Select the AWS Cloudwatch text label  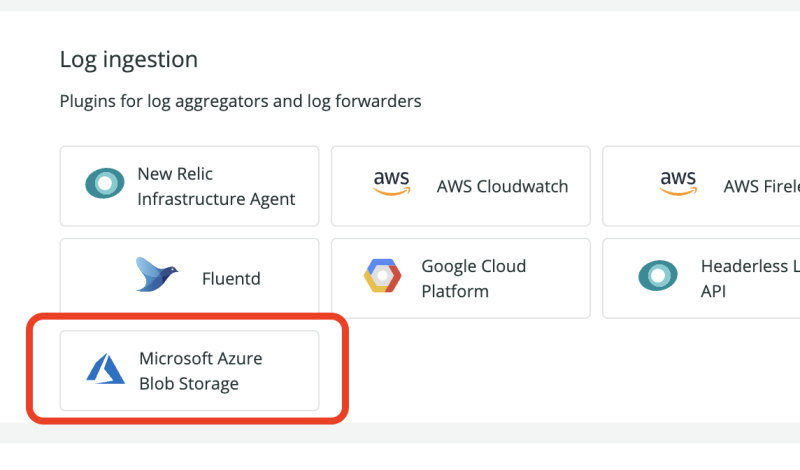(x=502, y=186)
